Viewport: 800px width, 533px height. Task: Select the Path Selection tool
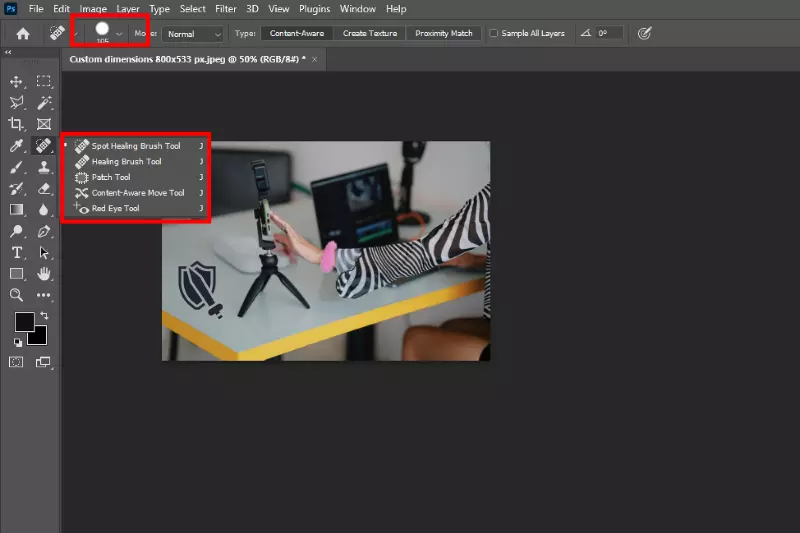pyautogui.click(x=43, y=253)
